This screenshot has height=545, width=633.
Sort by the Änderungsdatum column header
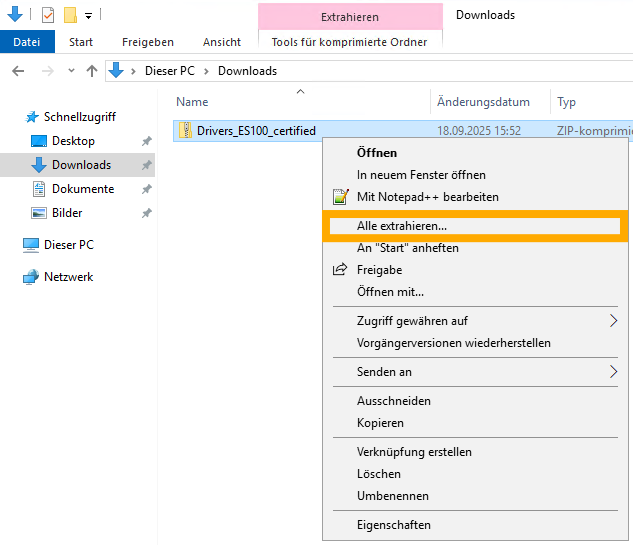click(x=483, y=102)
